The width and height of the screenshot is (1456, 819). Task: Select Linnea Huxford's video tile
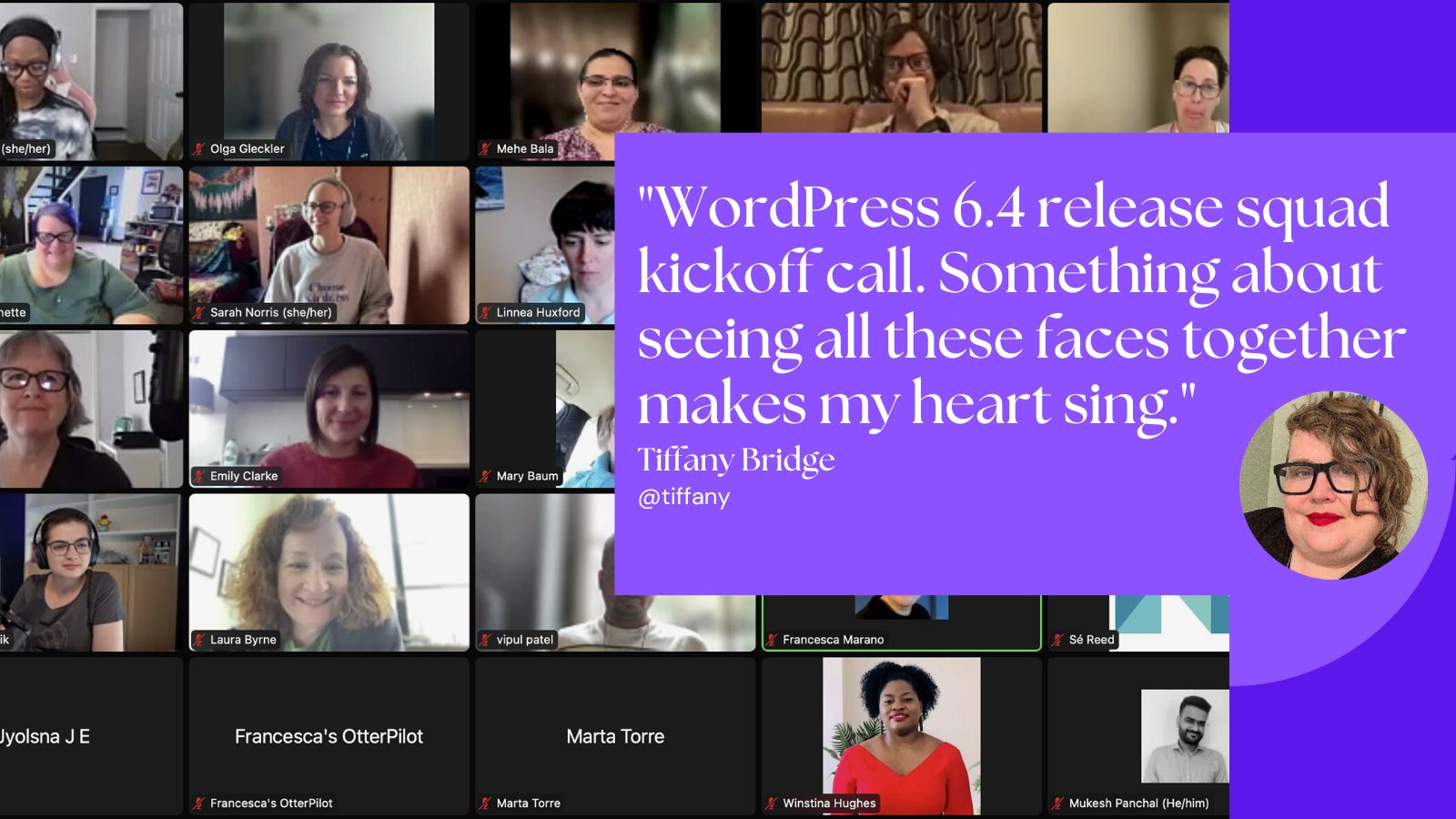544,246
